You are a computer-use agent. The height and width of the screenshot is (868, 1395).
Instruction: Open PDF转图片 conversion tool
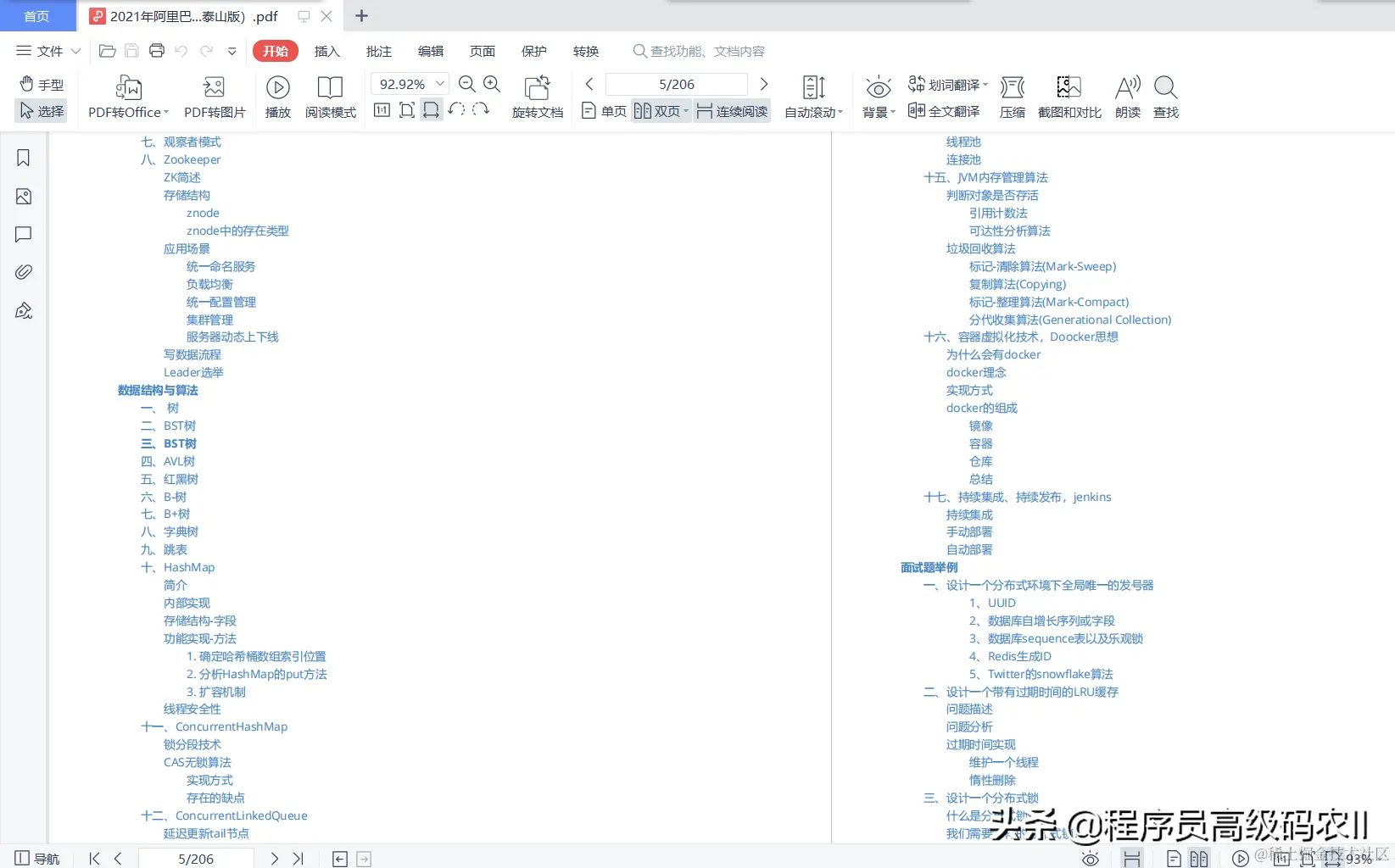[x=213, y=96]
